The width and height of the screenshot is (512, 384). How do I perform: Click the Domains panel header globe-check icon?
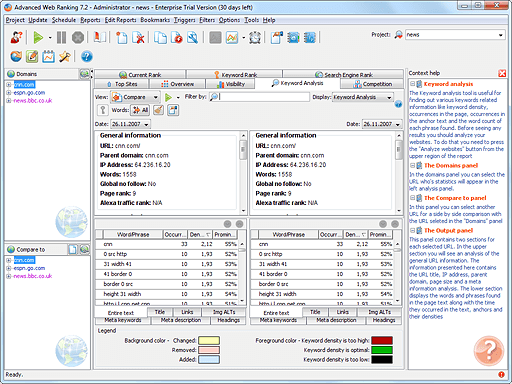(x=84, y=74)
